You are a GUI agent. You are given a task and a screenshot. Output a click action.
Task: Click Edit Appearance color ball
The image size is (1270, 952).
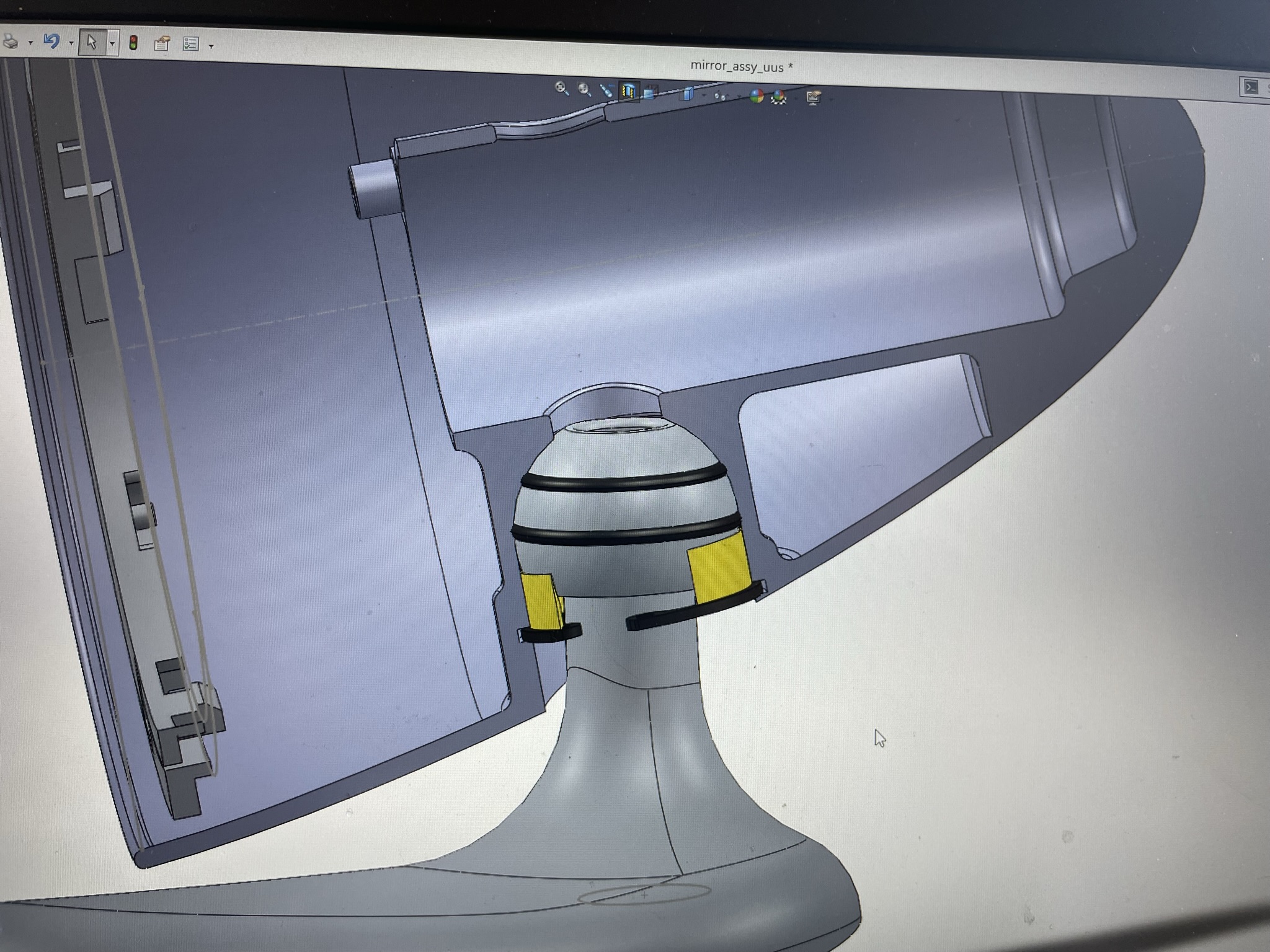pyautogui.click(x=756, y=96)
